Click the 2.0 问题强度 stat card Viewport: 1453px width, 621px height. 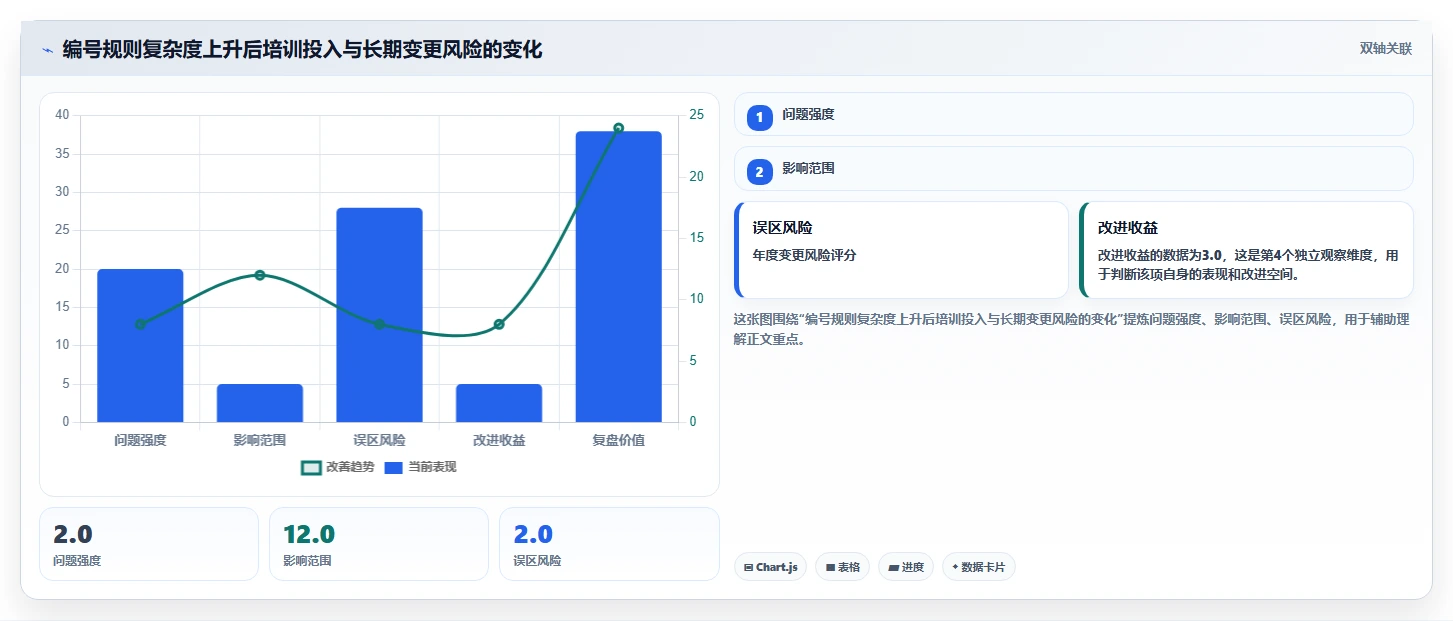coord(149,544)
